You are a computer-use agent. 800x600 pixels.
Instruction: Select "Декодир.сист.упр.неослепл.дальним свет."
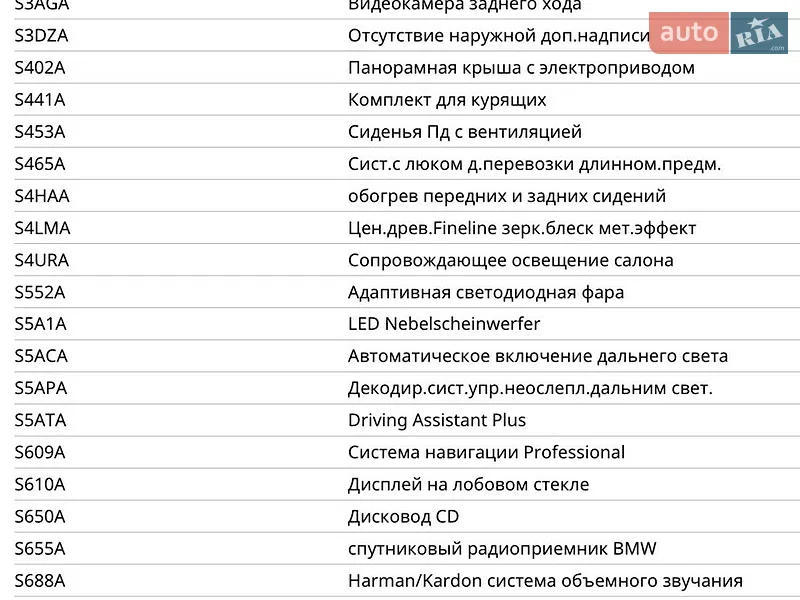[x=530, y=388]
